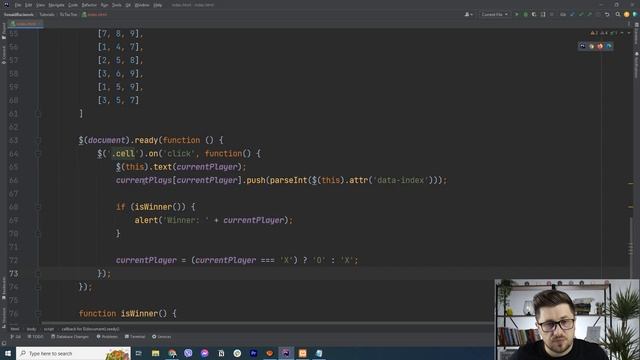Screen dimensions: 640x360
Task: Open Chrome from the taskbar
Action: [x=172, y=353]
